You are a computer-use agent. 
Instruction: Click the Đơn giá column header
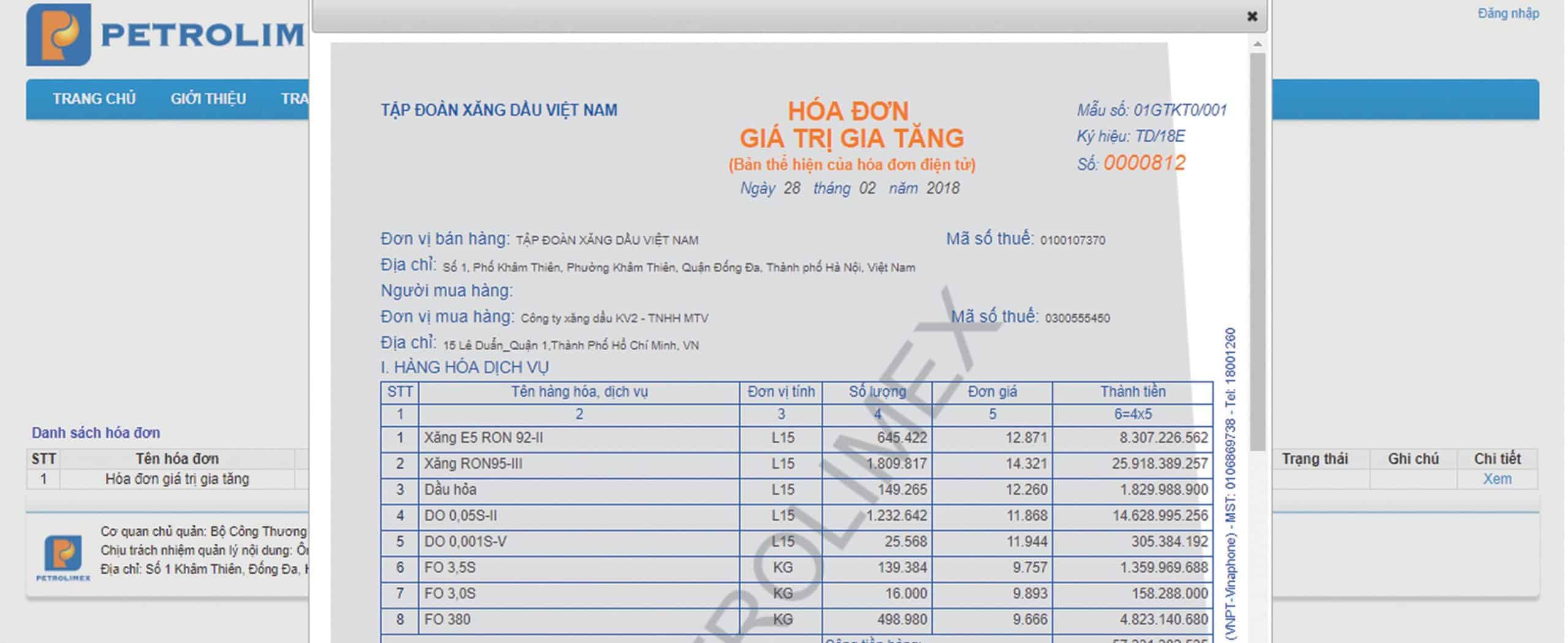(x=992, y=392)
